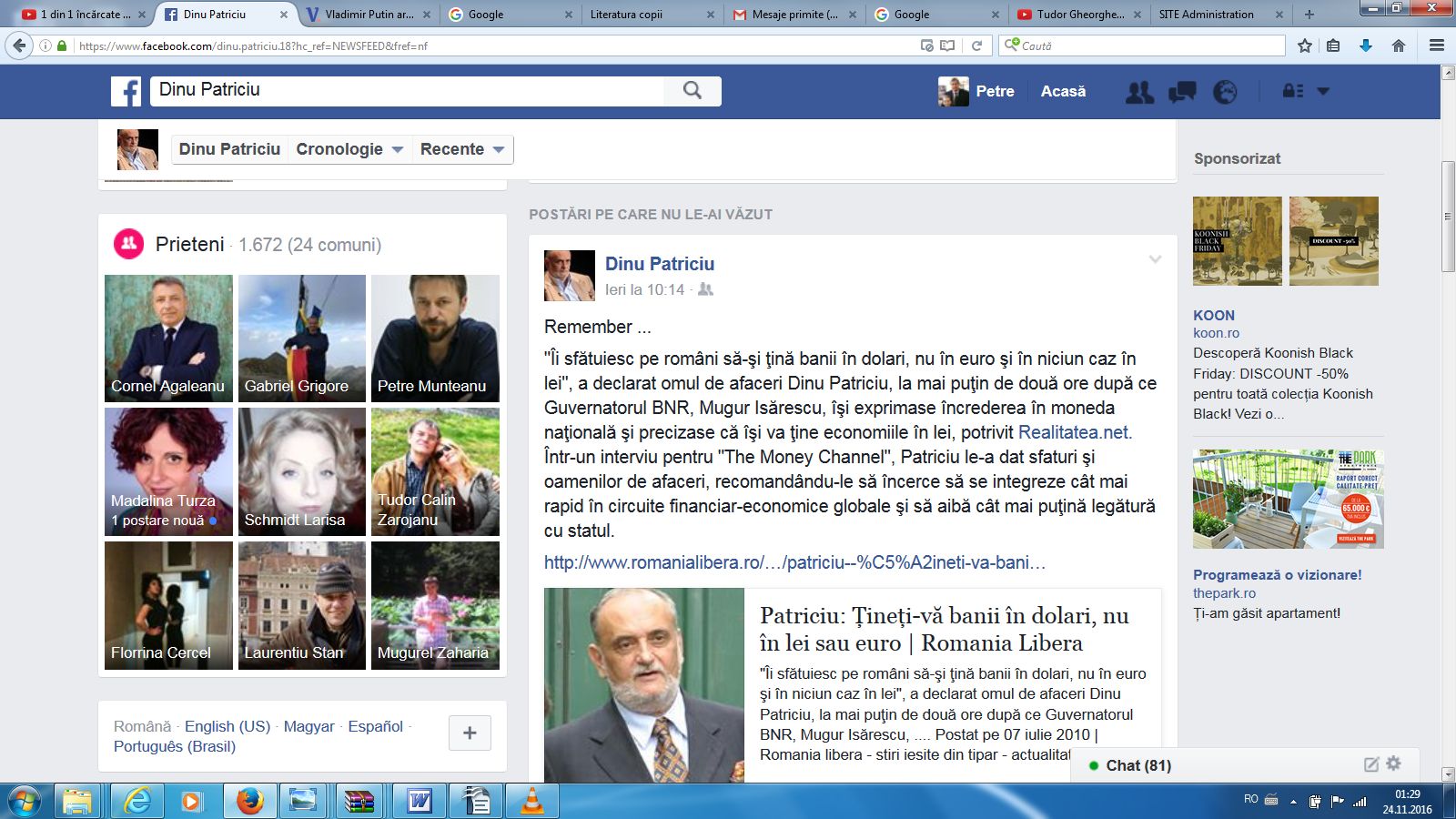Bookmark page with star icon
1456x819 pixels.
(x=1304, y=45)
